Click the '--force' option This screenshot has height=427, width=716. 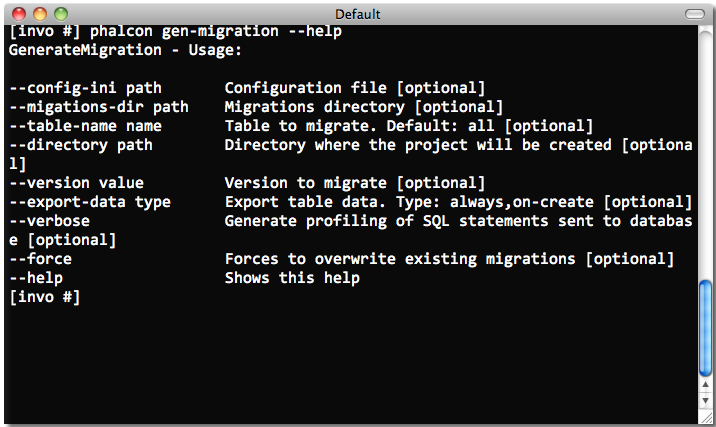[41, 259]
